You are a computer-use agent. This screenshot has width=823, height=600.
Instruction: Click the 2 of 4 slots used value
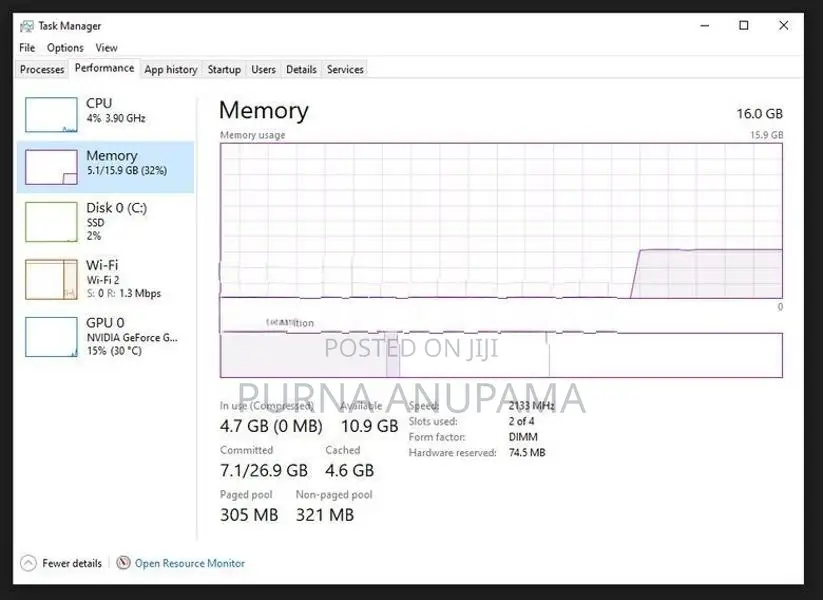click(x=521, y=421)
